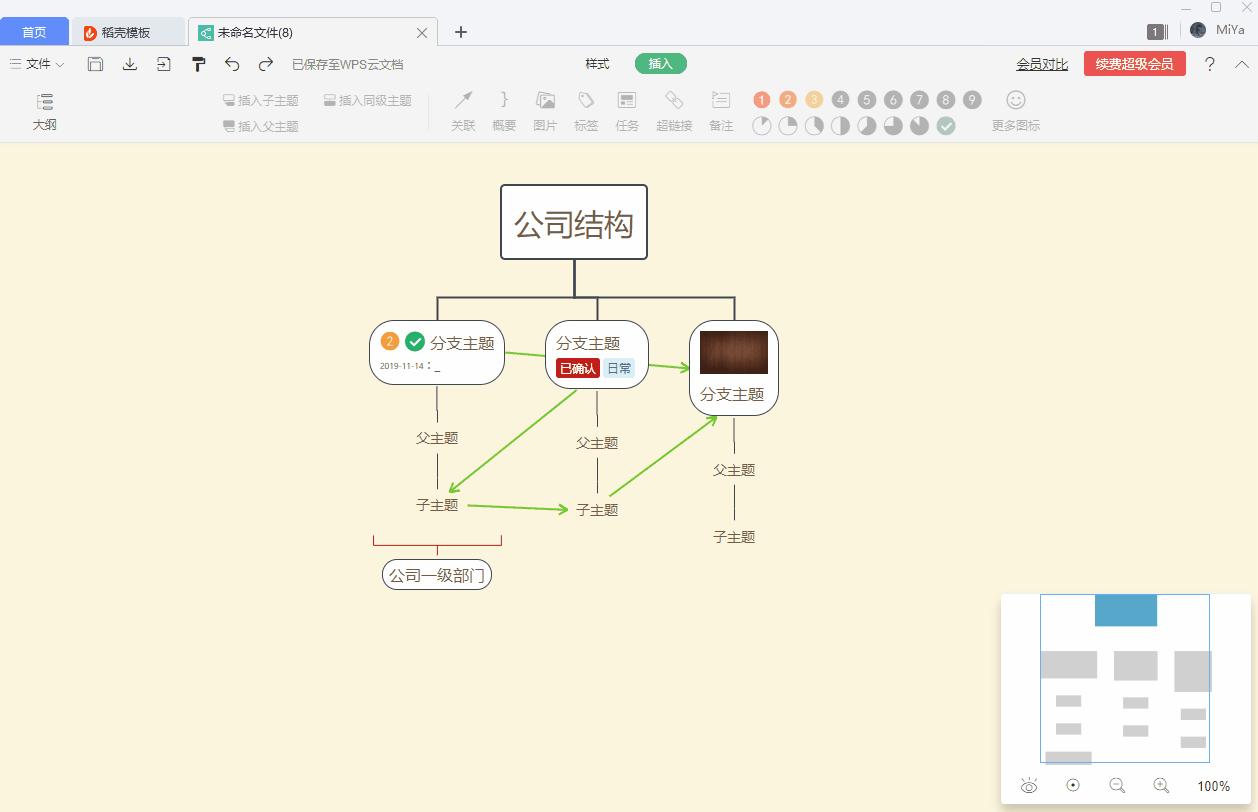This screenshot has height=812, width=1258.
Task: Open the 文件 file dropdown menu
Action: point(35,63)
